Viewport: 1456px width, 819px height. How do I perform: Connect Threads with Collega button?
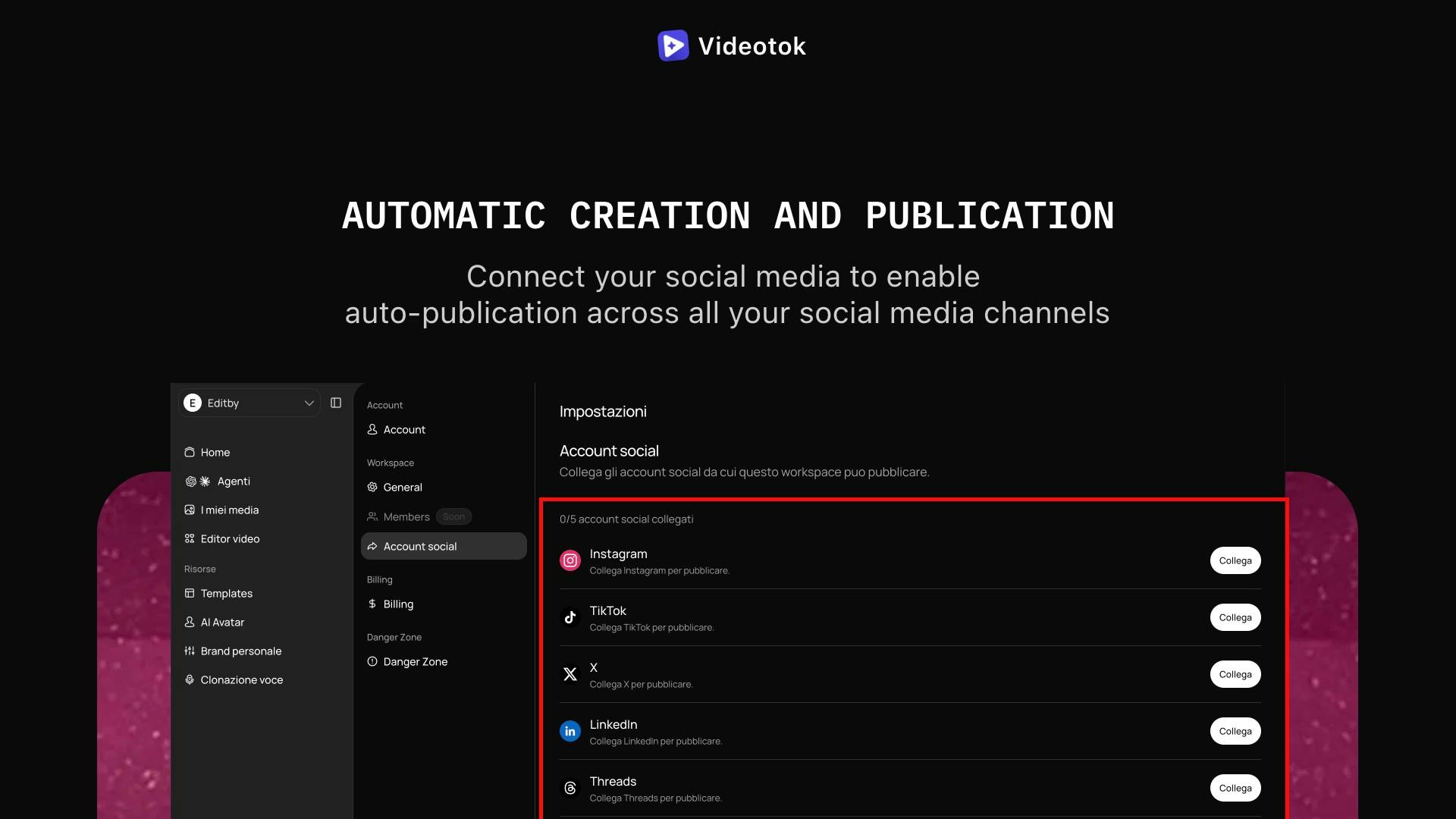click(1235, 788)
